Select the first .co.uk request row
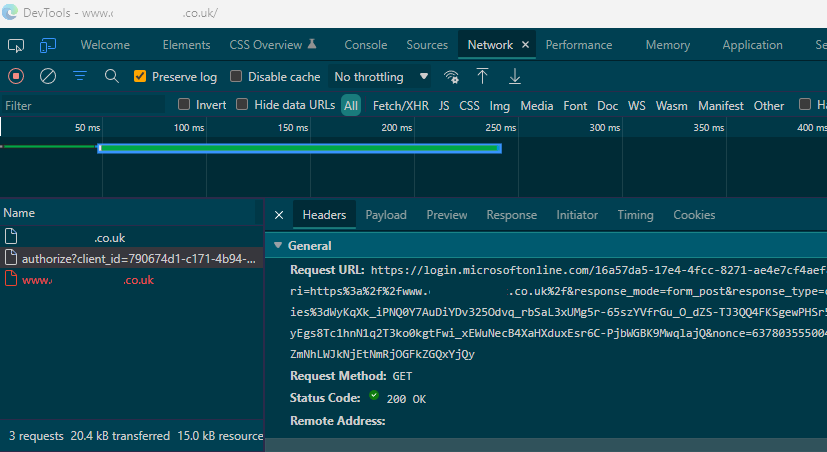This screenshot has height=452, width=827. pos(132,237)
